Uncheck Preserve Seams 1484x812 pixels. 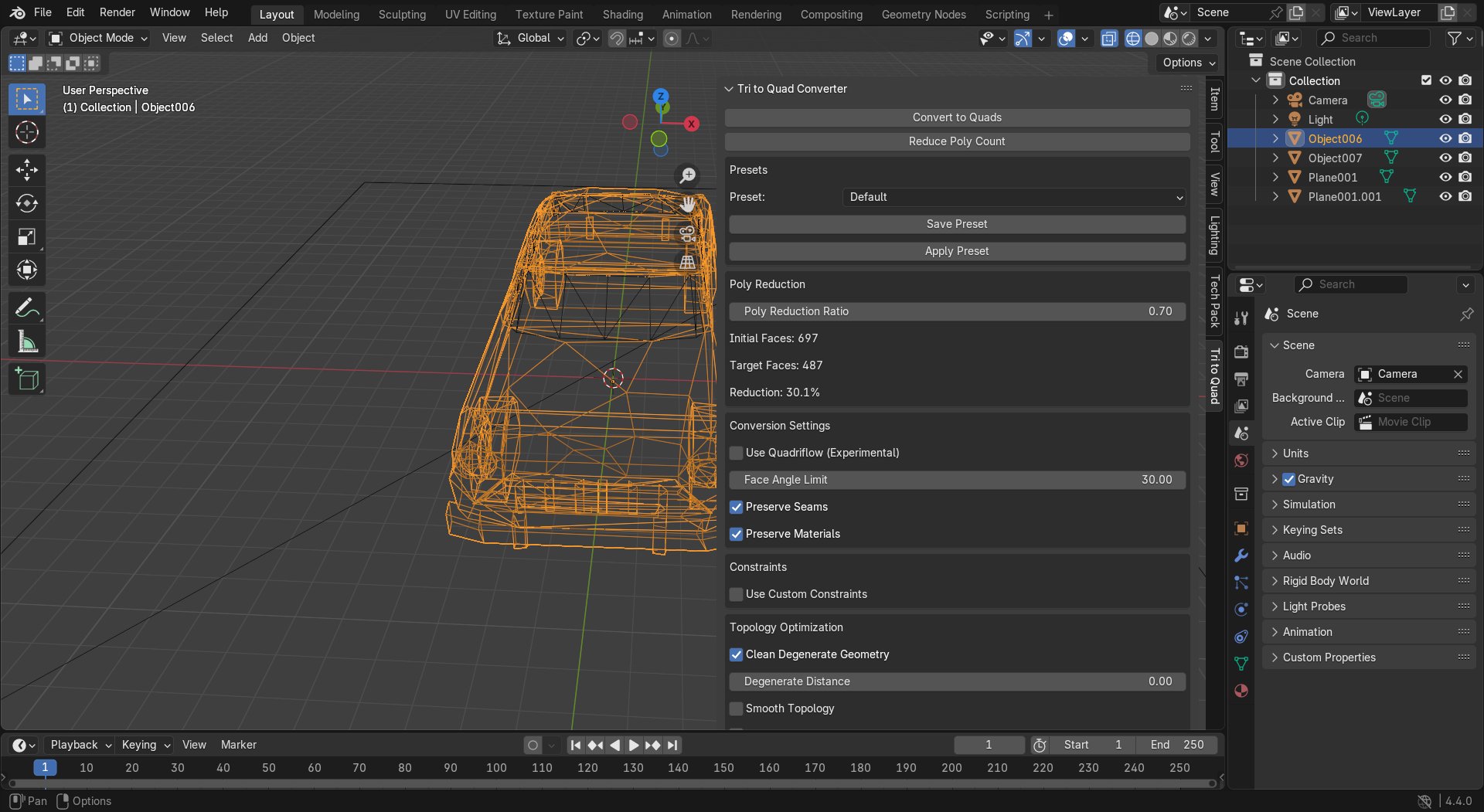pos(736,507)
